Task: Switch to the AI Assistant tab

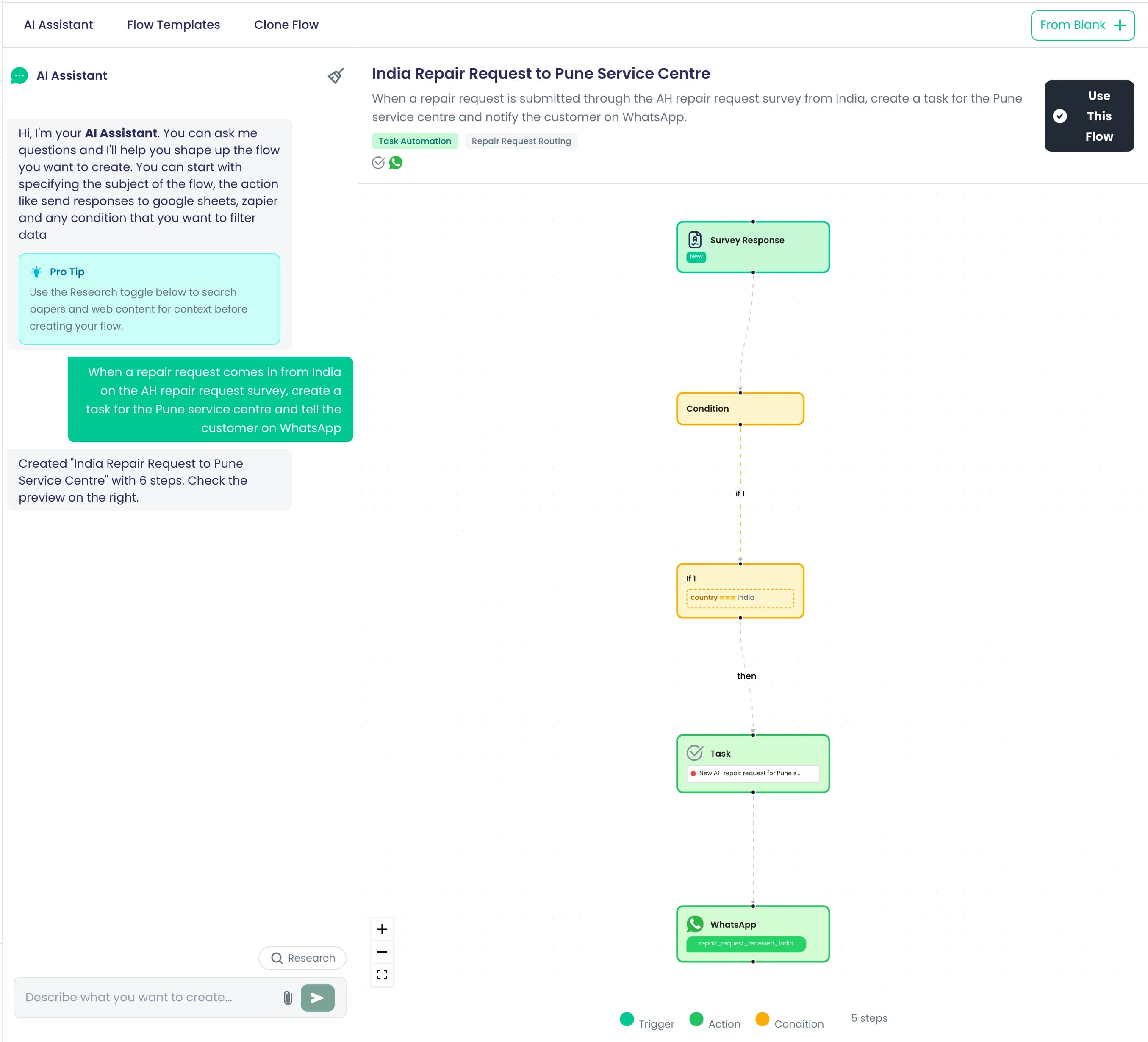Action: coord(58,25)
